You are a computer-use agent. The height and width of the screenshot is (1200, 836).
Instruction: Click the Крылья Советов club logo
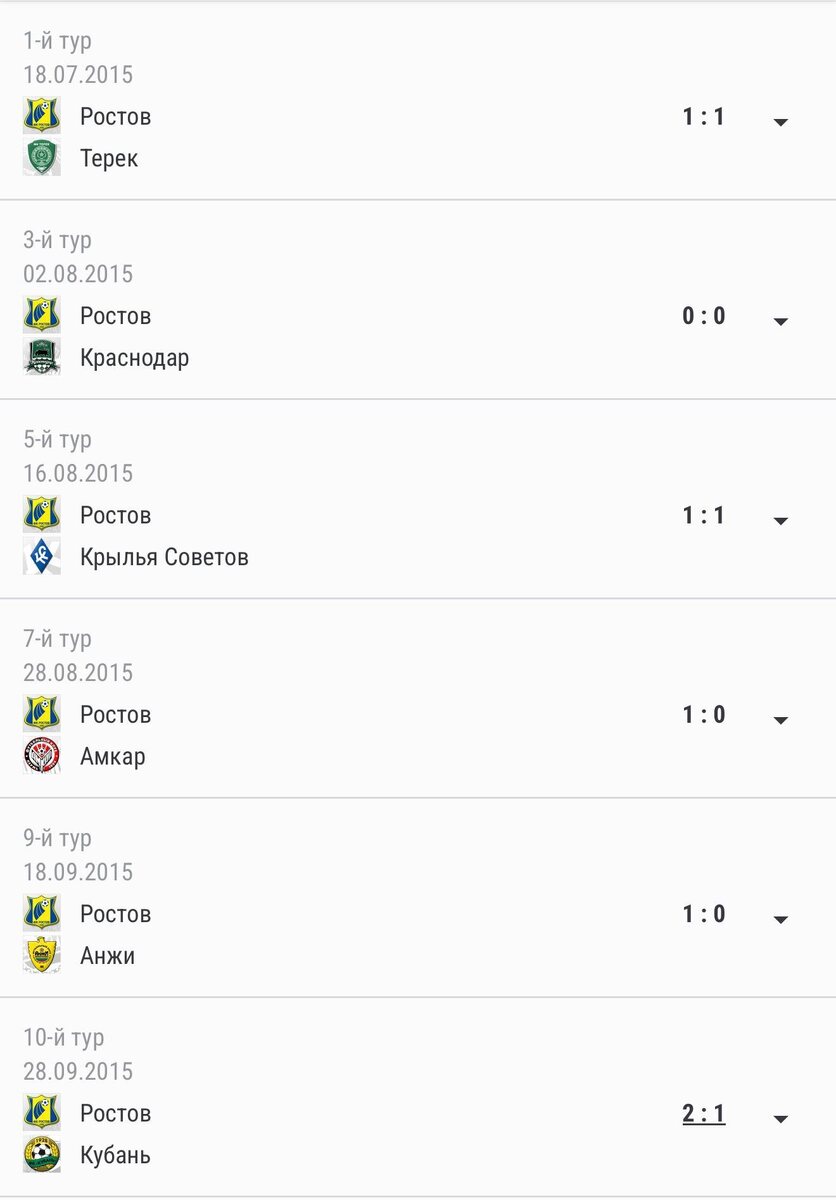click(42, 556)
